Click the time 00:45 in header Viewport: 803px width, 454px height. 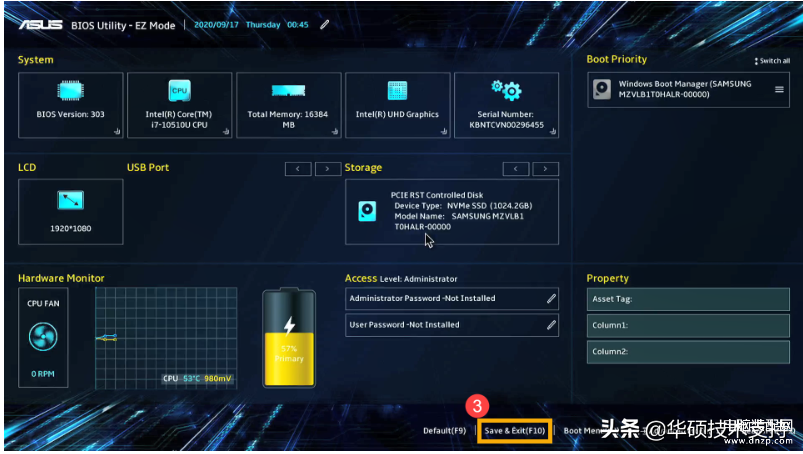click(298, 25)
